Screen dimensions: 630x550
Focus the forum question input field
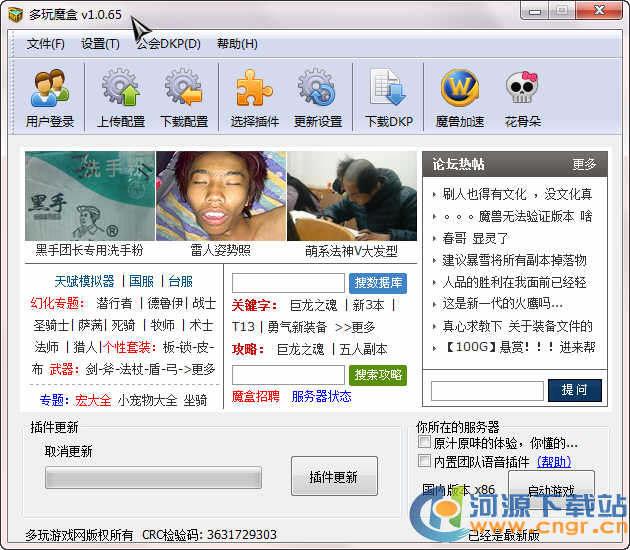click(x=487, y=391)
